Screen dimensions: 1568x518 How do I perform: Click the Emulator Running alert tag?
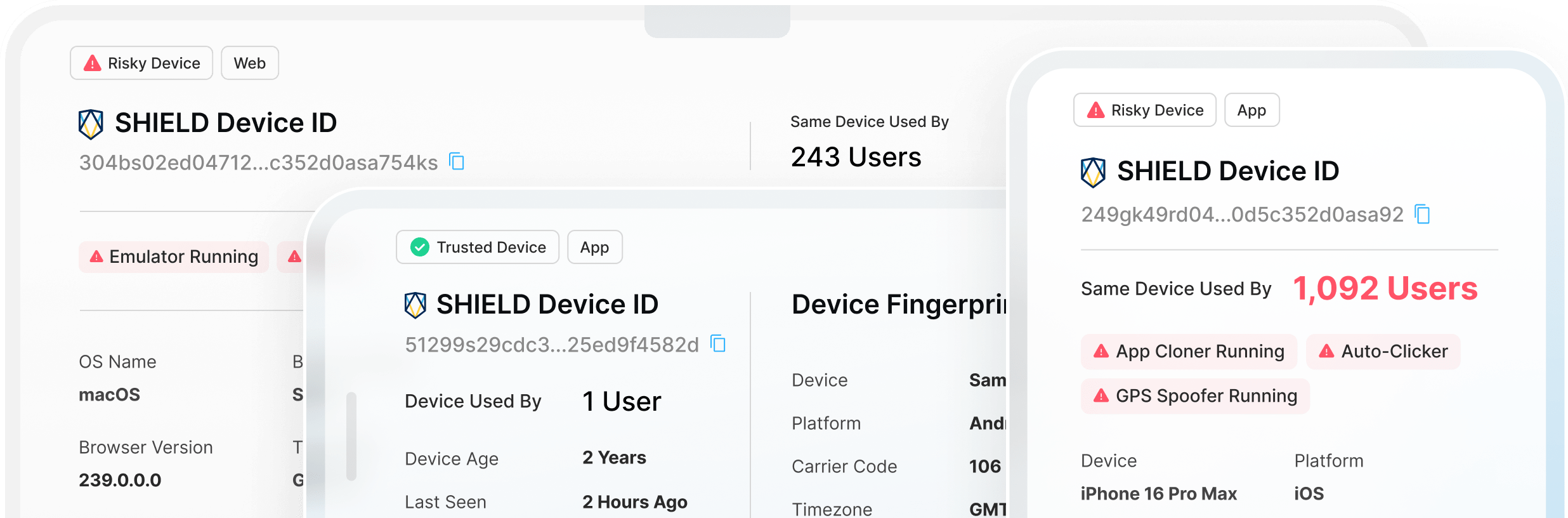(x=174, y=256)
